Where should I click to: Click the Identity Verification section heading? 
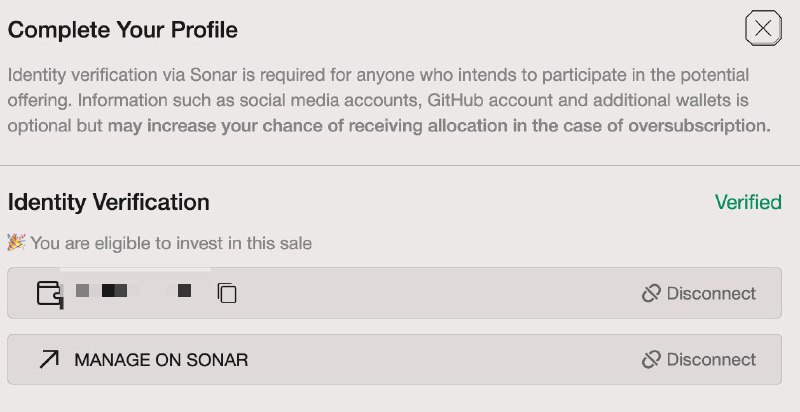(x=108, y=202)
